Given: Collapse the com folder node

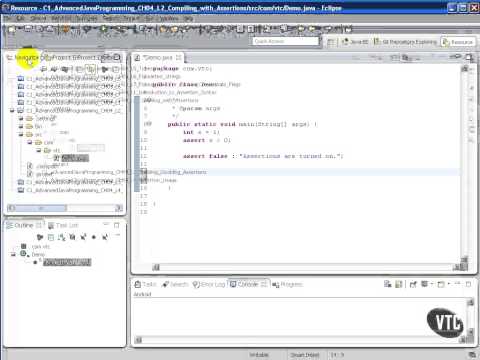Looking at the screenshot, I should coord(30,142).
